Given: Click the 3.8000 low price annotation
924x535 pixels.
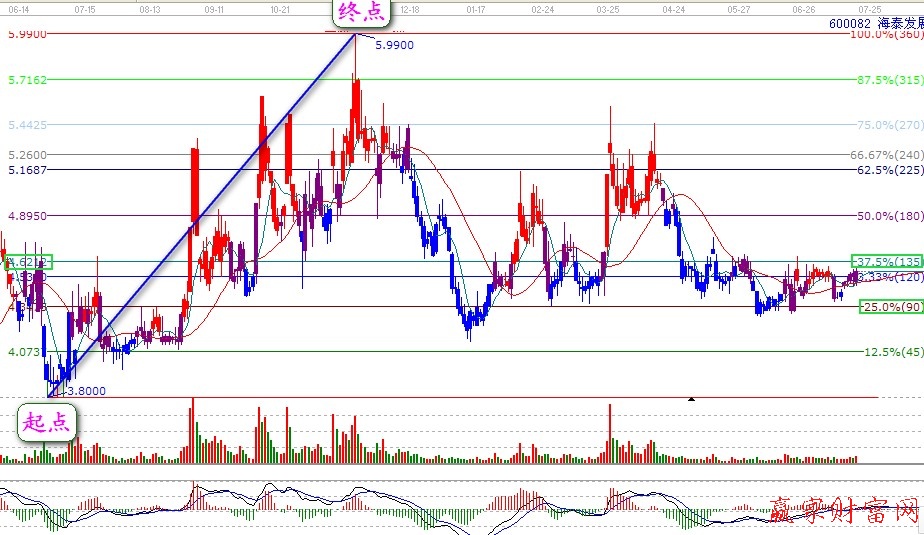Looking at the screenshot, I should [85, 391].
